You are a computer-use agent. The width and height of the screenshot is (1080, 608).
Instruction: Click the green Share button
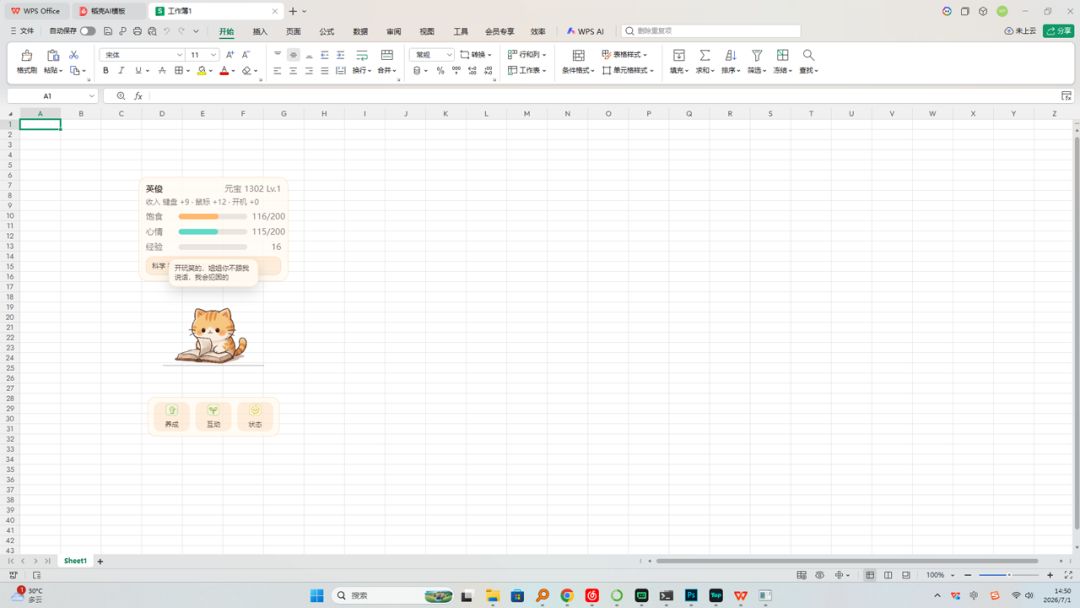[1058, 31]
